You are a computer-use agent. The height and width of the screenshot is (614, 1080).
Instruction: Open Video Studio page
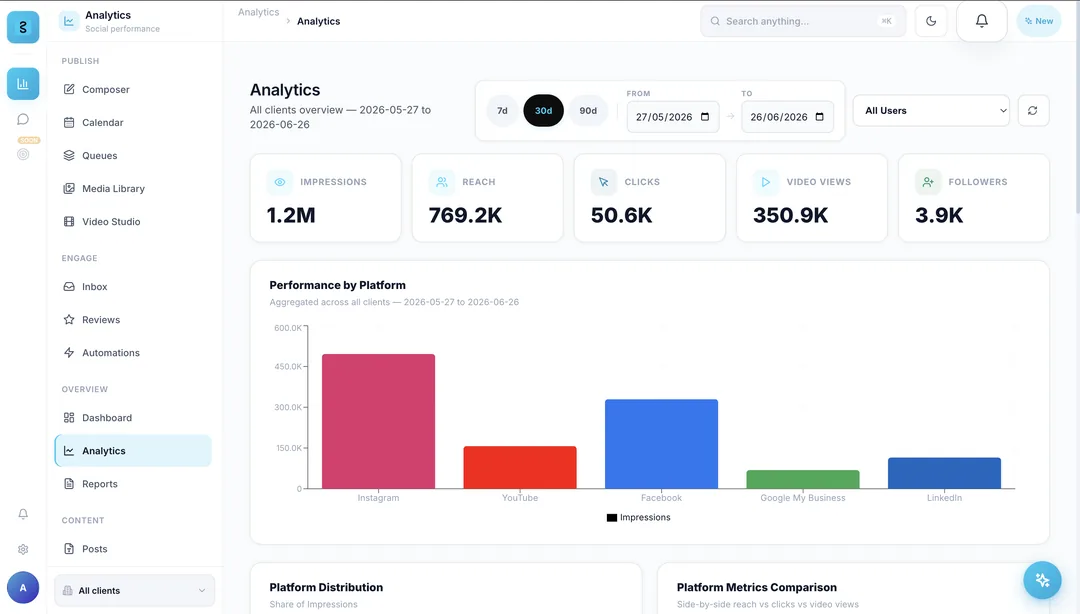click(133, 221)
